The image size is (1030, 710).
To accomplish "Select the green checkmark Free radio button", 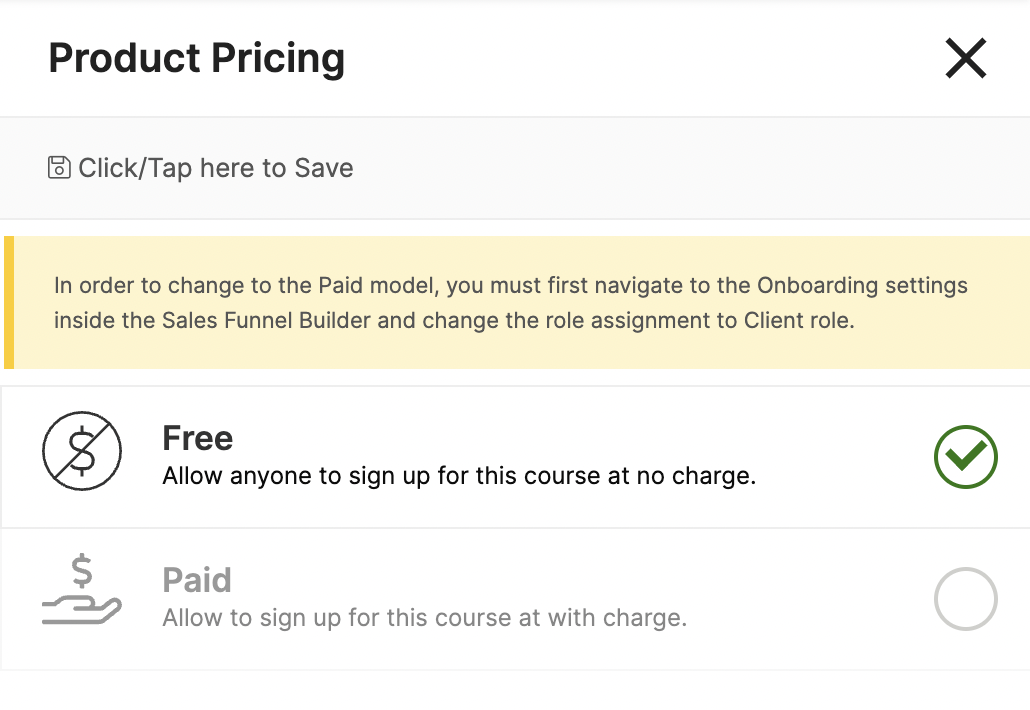I will pos(966,457).
